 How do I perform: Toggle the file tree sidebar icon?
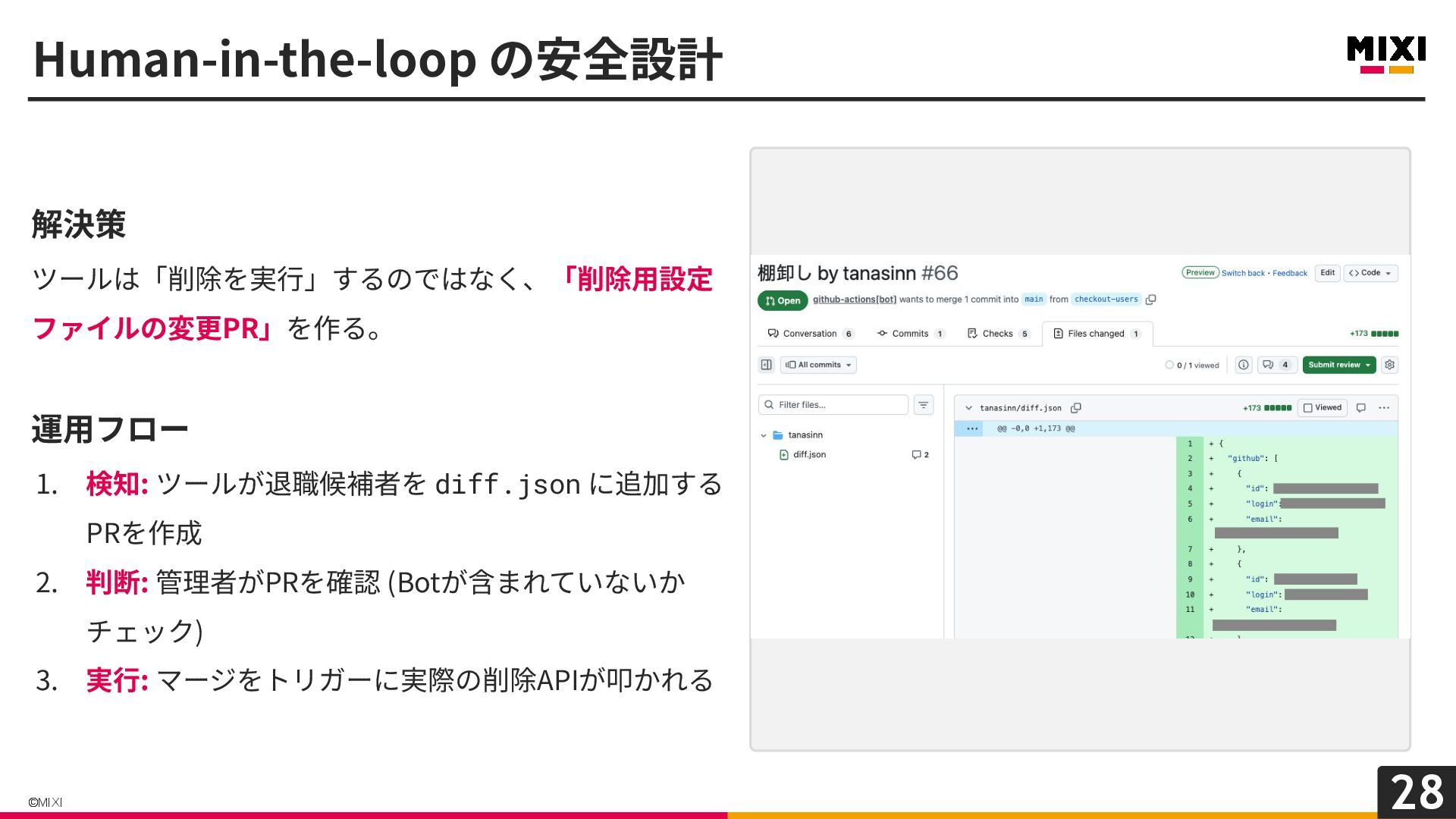(x=766, y=365)
